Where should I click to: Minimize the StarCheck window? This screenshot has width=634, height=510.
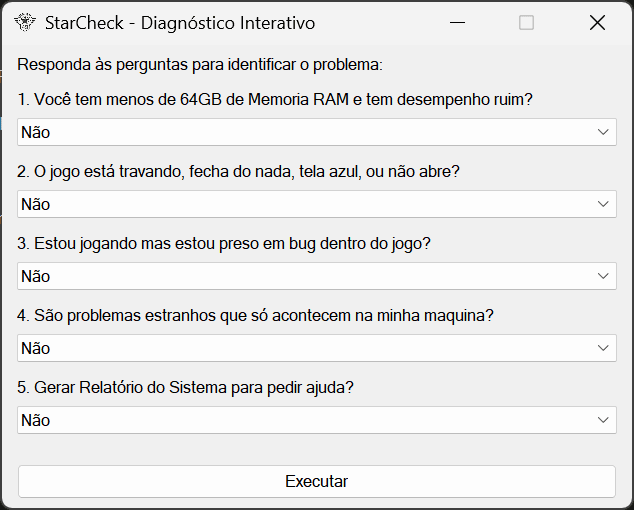point(456,23)
